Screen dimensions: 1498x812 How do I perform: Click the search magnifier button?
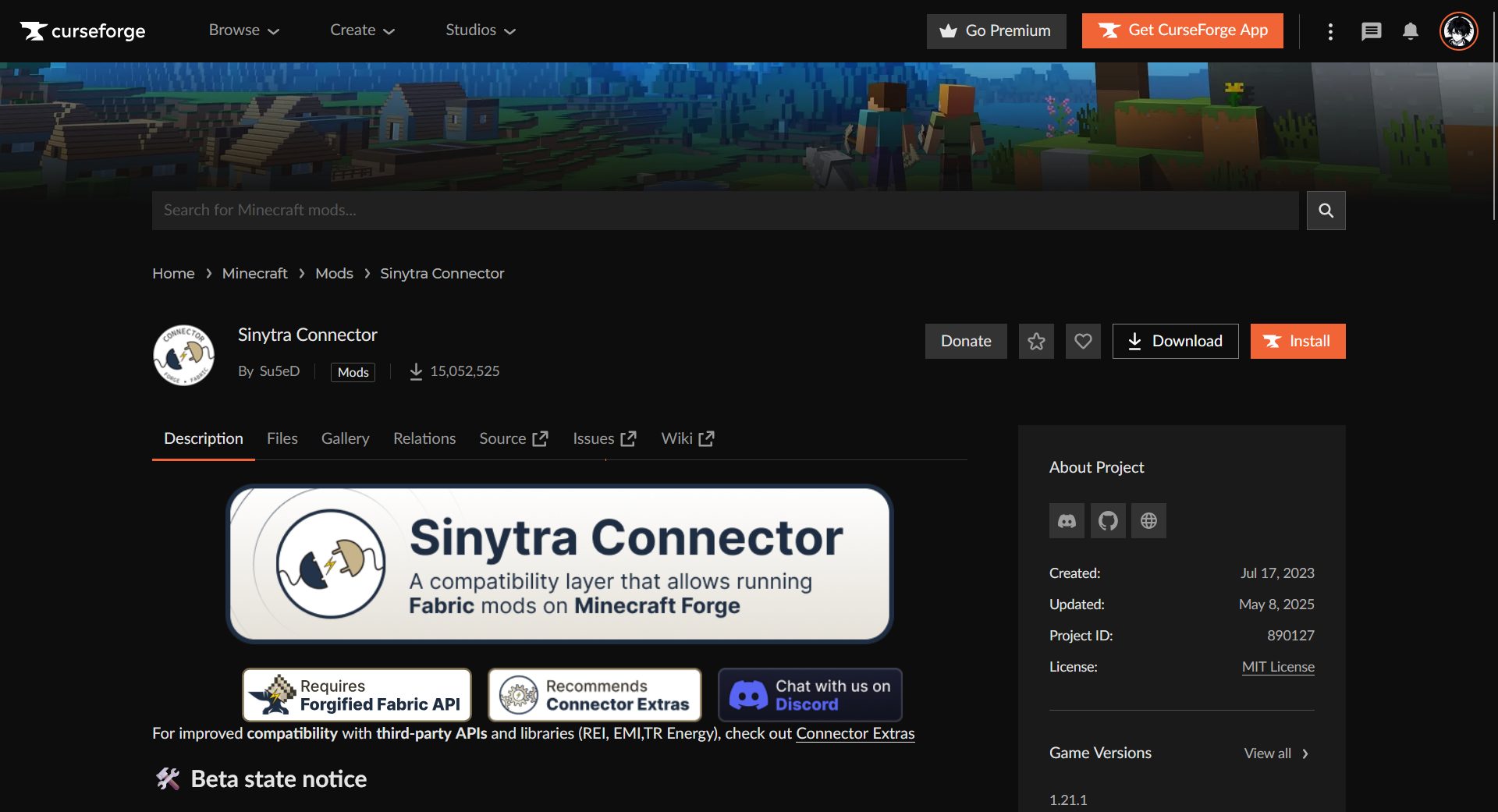[1326, 211]
